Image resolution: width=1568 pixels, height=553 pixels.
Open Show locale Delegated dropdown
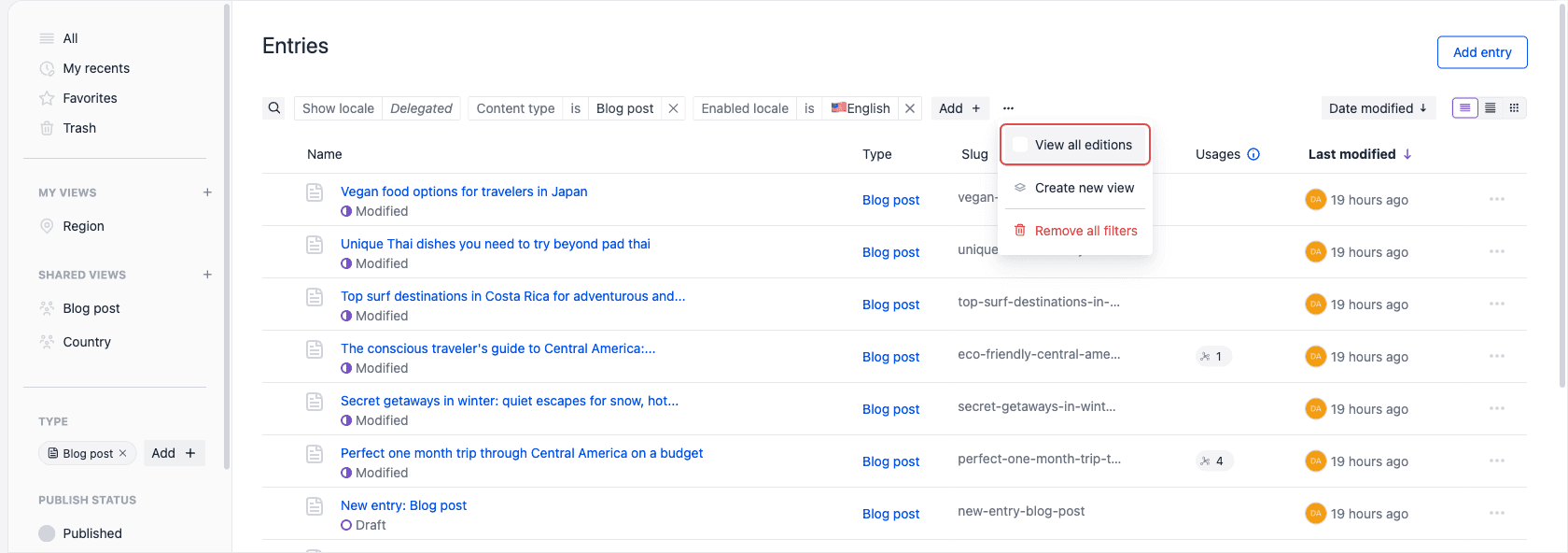pos(377,108)
